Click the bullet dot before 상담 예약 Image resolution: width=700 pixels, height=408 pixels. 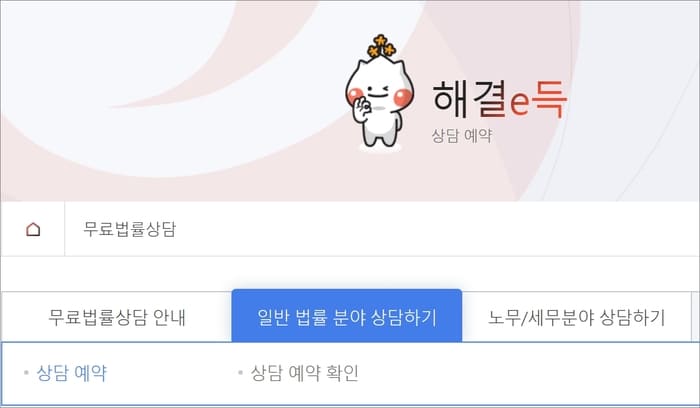point(26,372)
